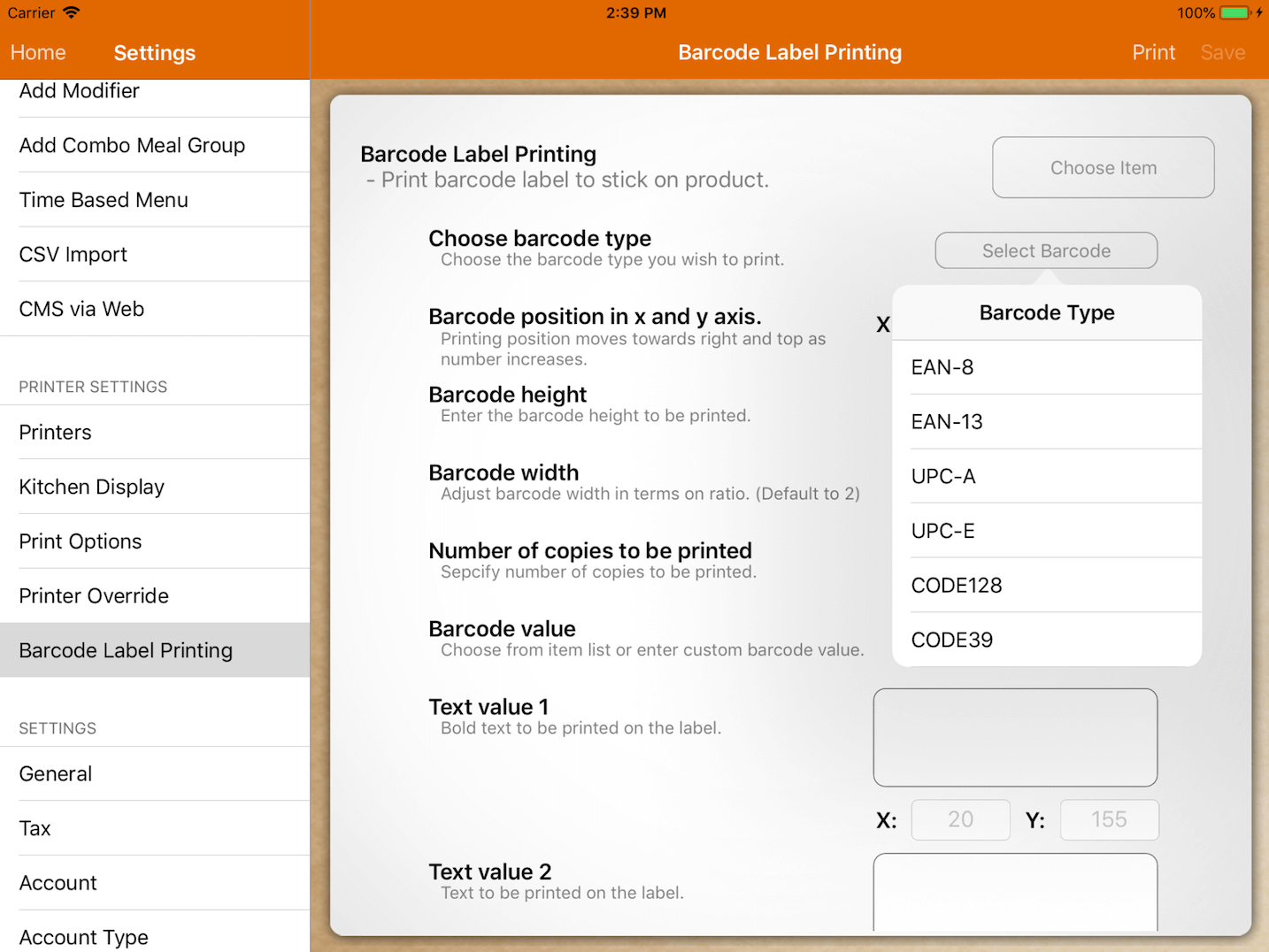Viewport: 1269px width, 952px height.
Task: Tap the Wi-Fi status icon
Action: click(x=72, y=12)
